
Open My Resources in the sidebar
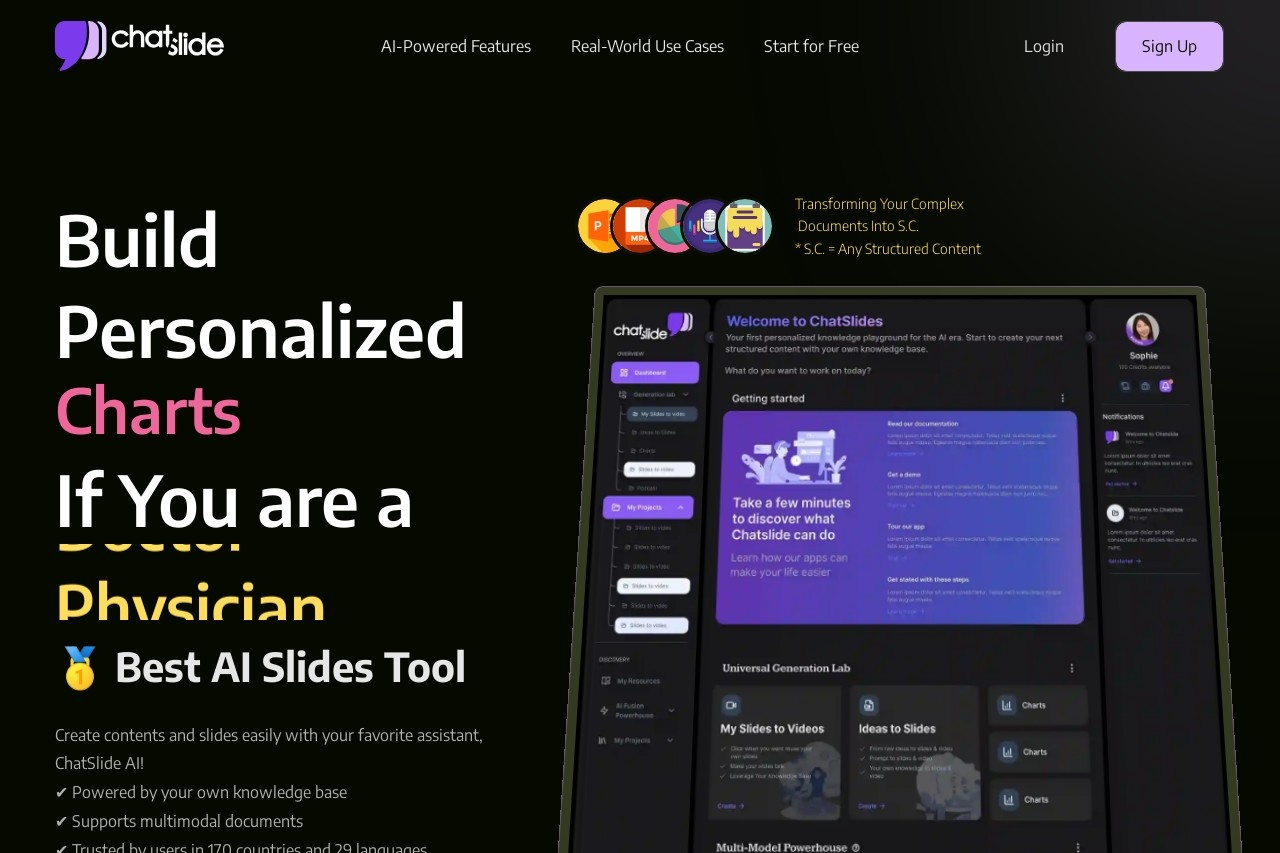(636, 681)
